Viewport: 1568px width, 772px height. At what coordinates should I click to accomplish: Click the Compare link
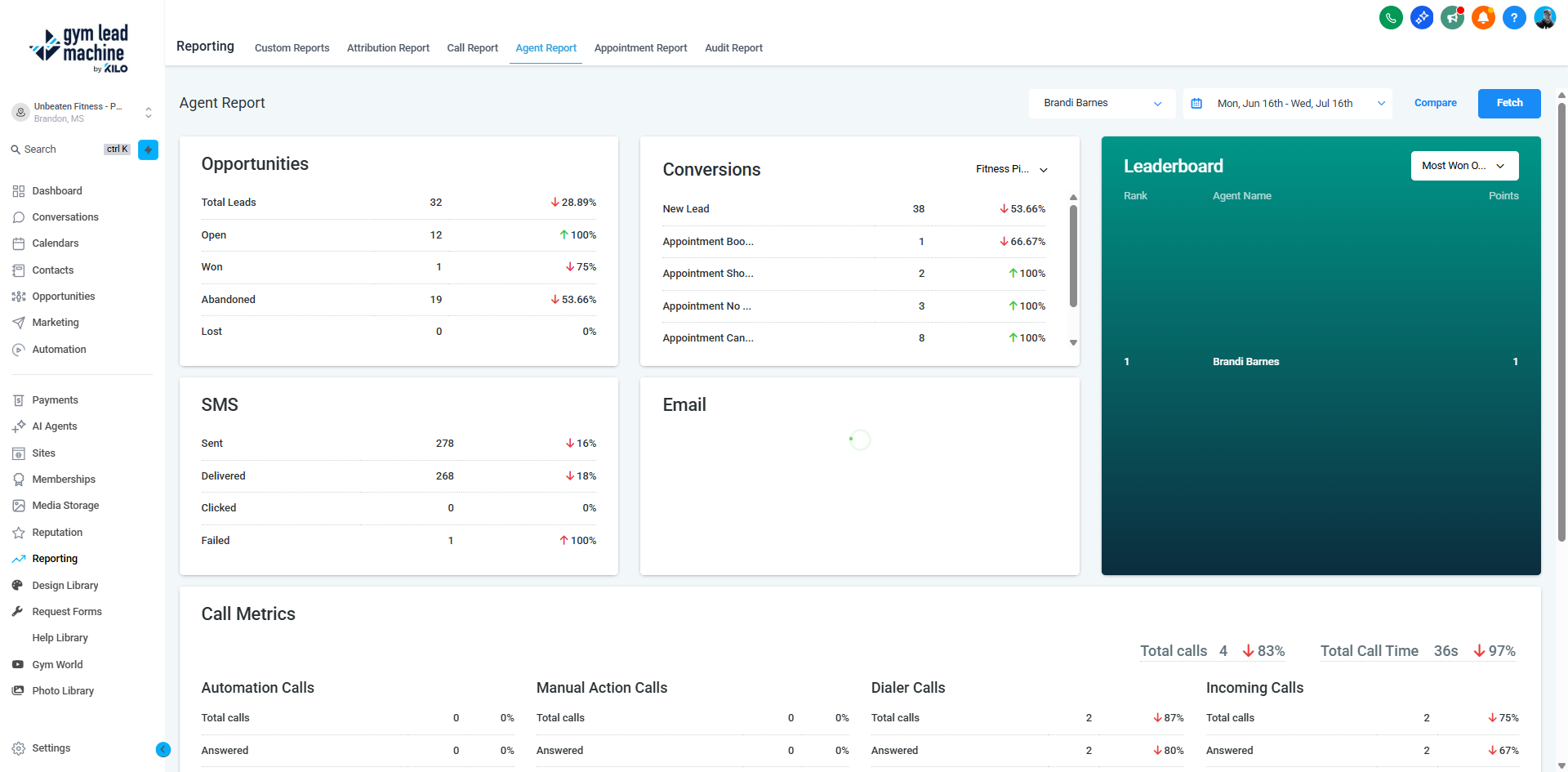(1435, 103)
